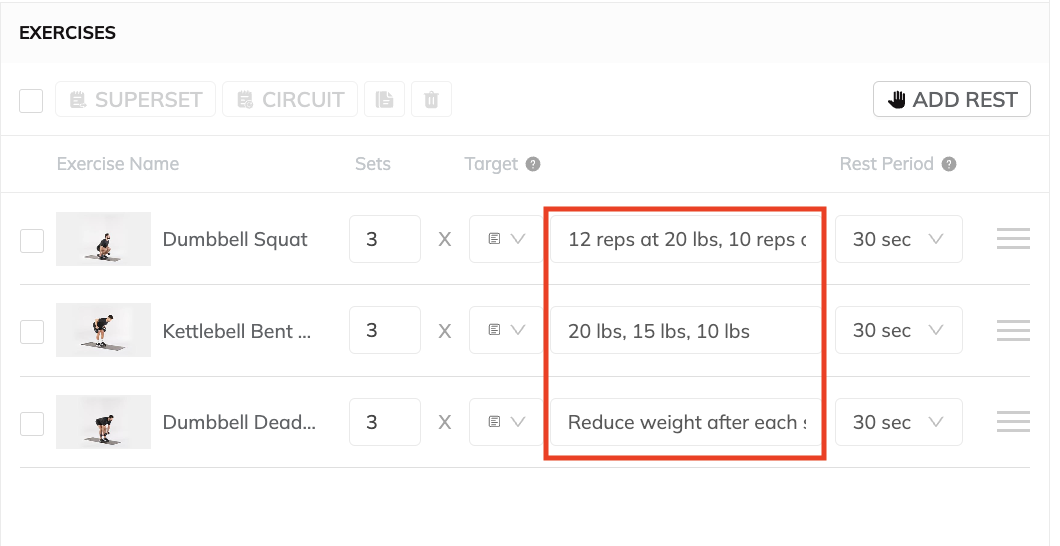
Task: Click the Kettlebell Bent row reorder handle
Action: [1013, 330]
